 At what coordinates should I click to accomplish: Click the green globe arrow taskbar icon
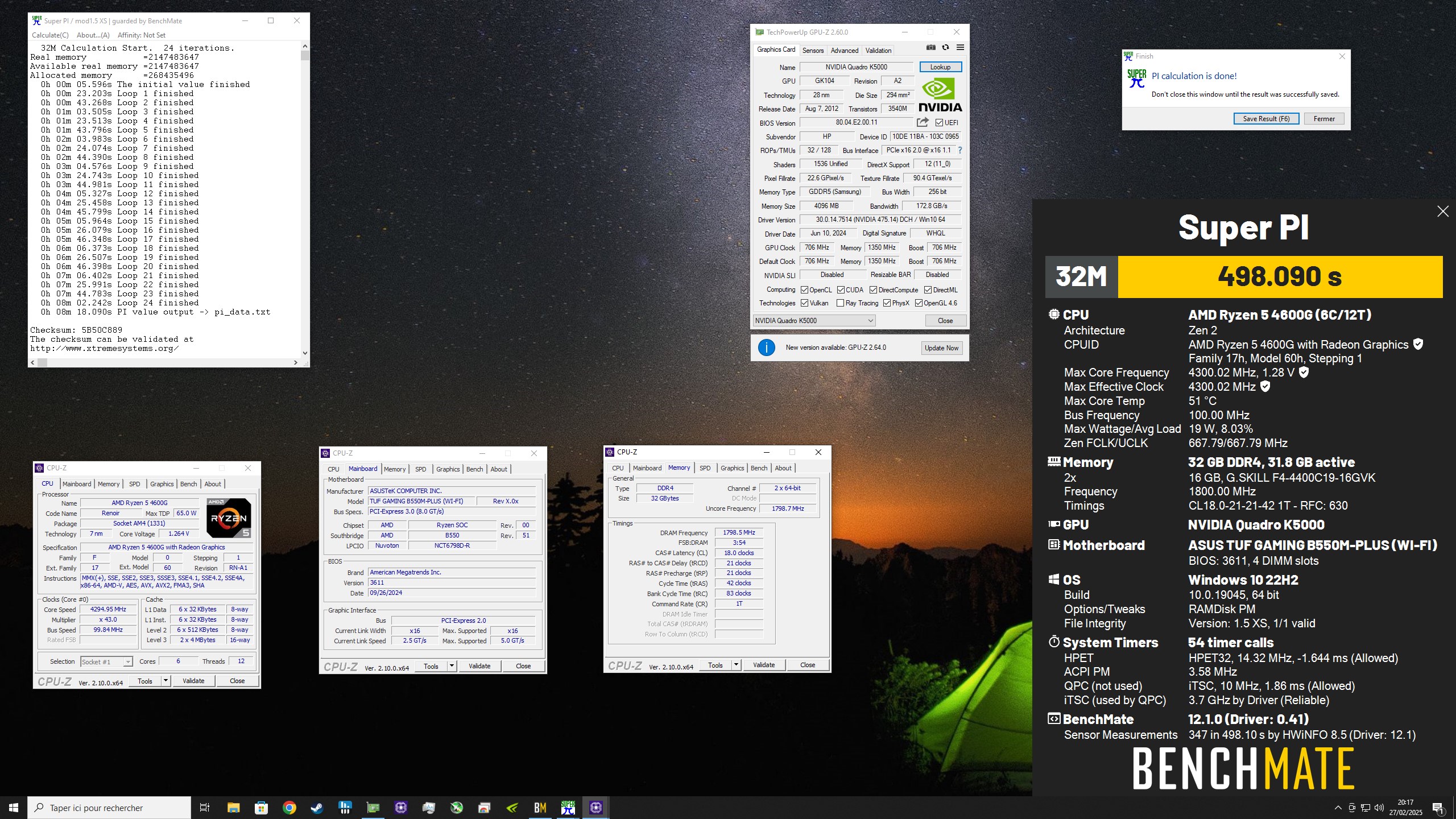(456, 808)
